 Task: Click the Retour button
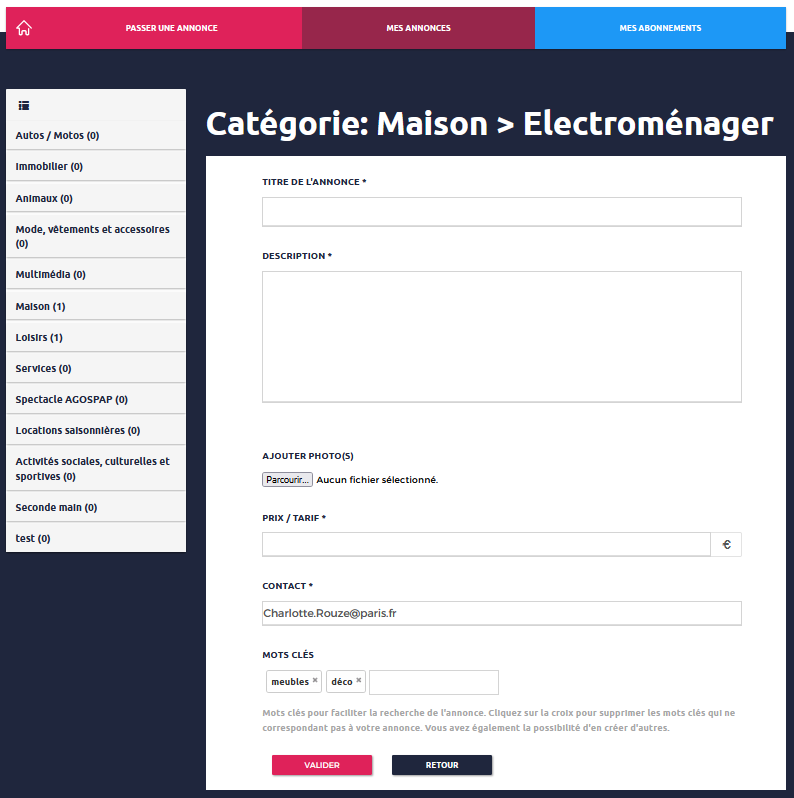(441, 765)
